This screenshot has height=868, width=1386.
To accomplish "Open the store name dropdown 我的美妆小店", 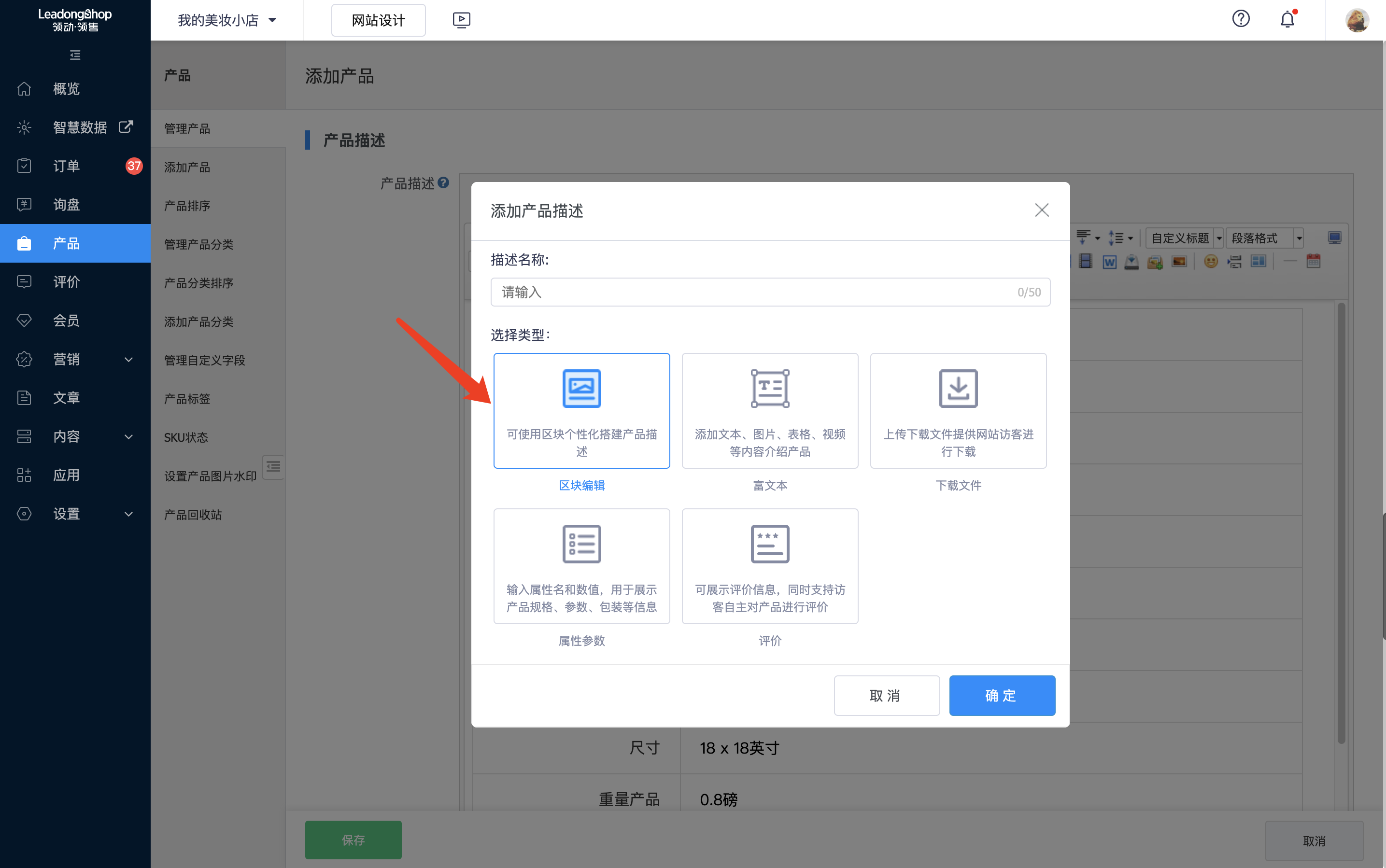I will click(227, 20).
